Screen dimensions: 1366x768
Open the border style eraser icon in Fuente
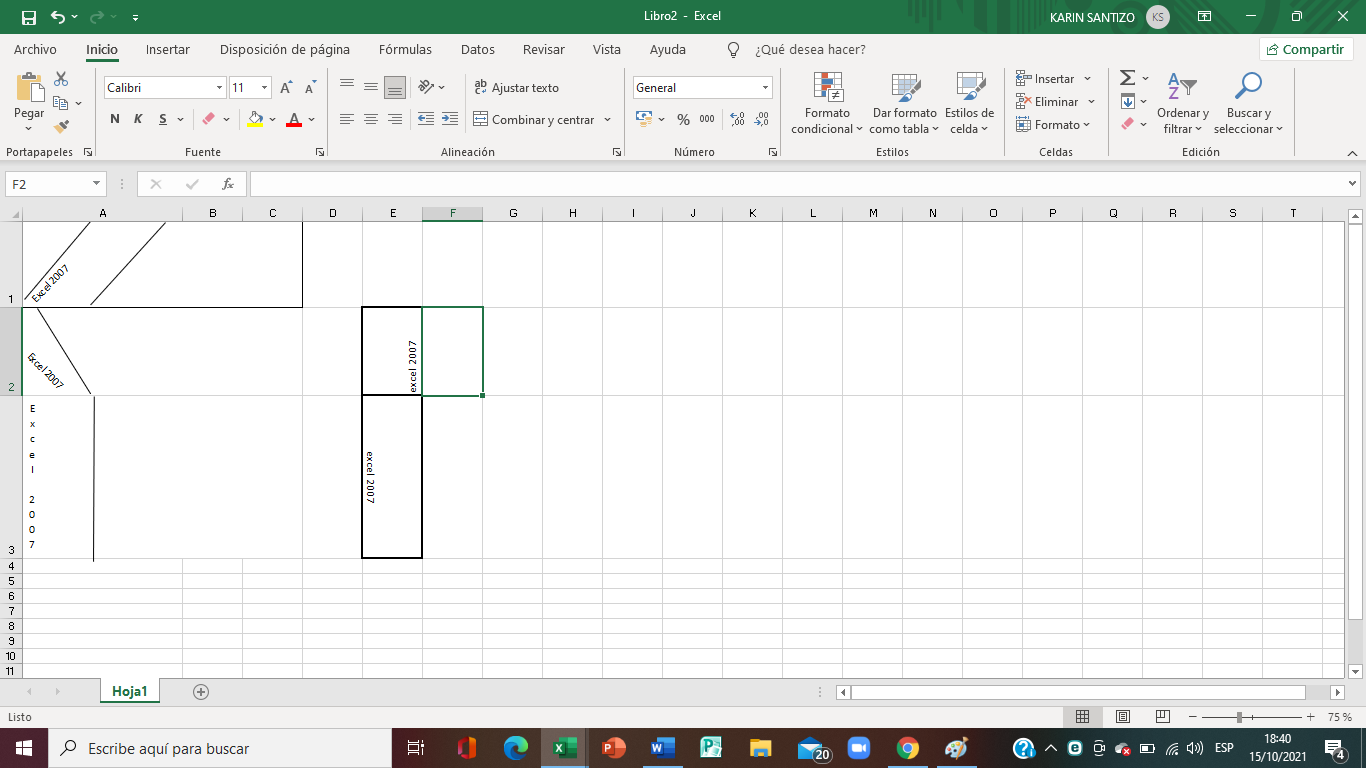click(x=209, y=119)
